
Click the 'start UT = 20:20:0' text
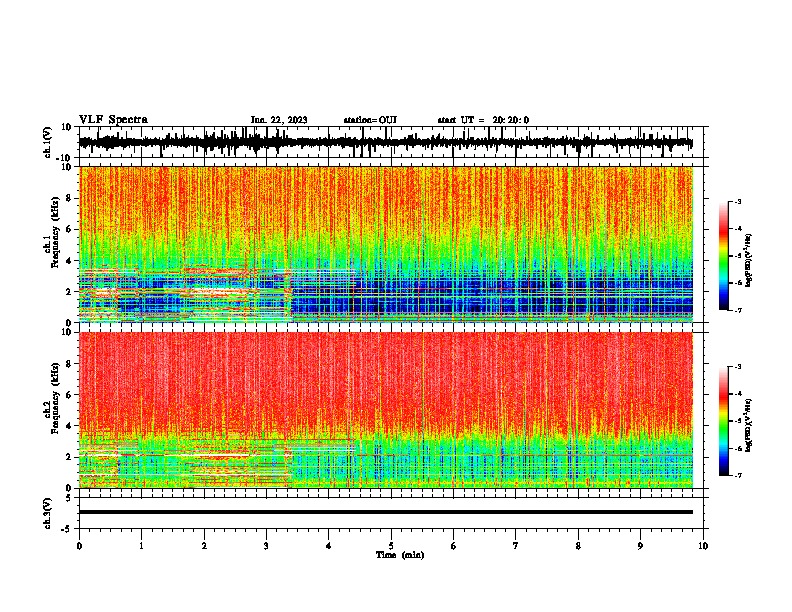click(x=483, y=120)
